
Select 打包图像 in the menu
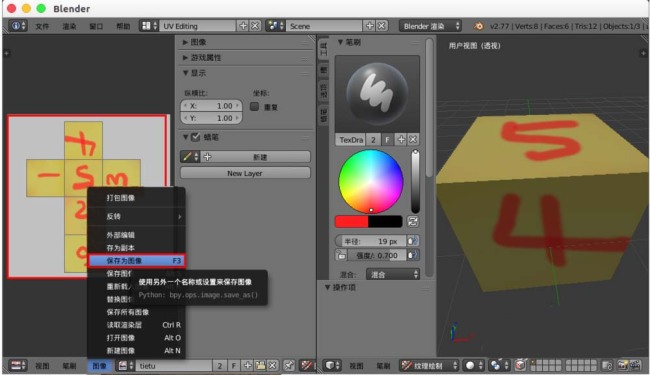pos(136,198)
